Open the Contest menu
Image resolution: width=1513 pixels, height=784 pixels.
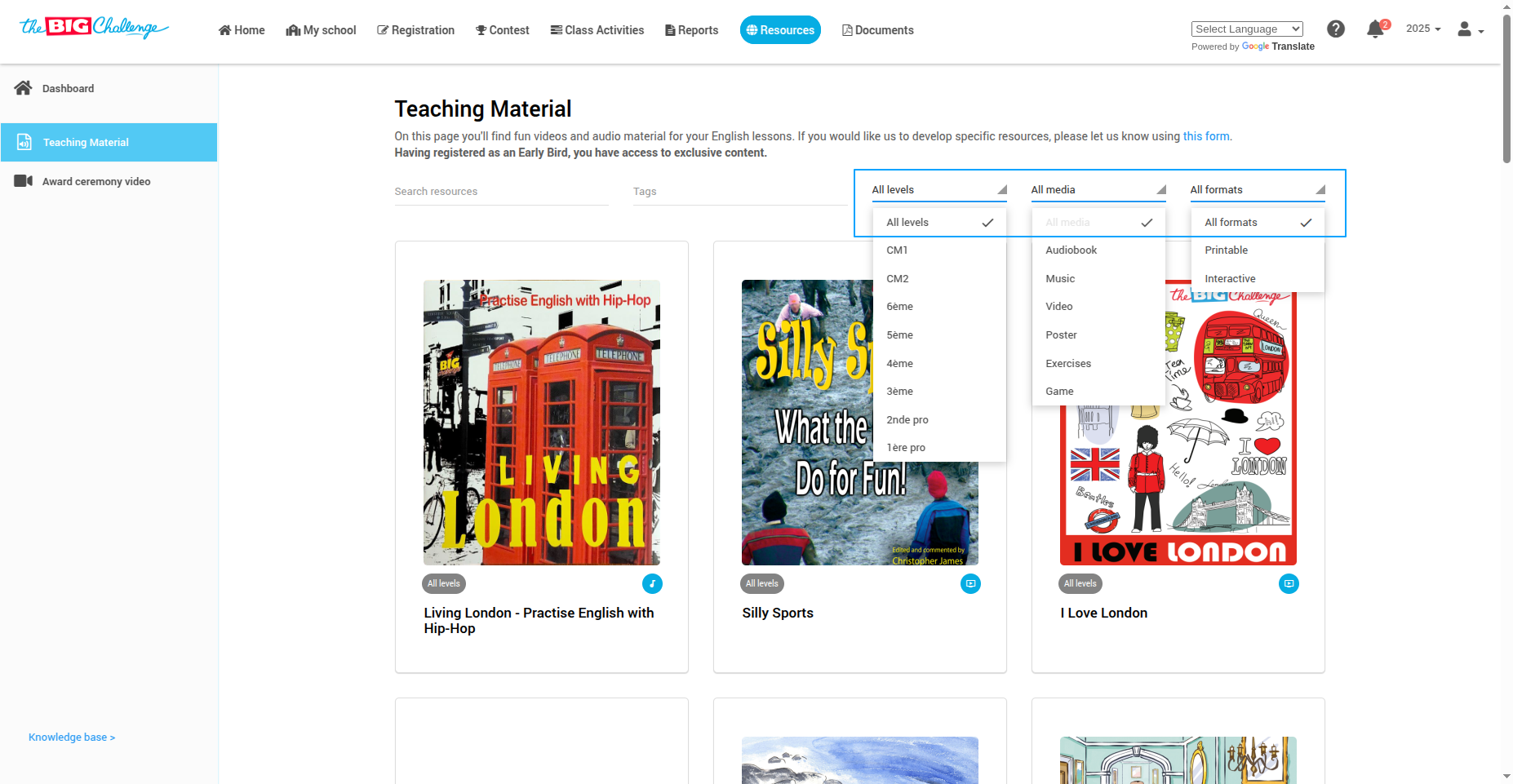click(503, 30)
